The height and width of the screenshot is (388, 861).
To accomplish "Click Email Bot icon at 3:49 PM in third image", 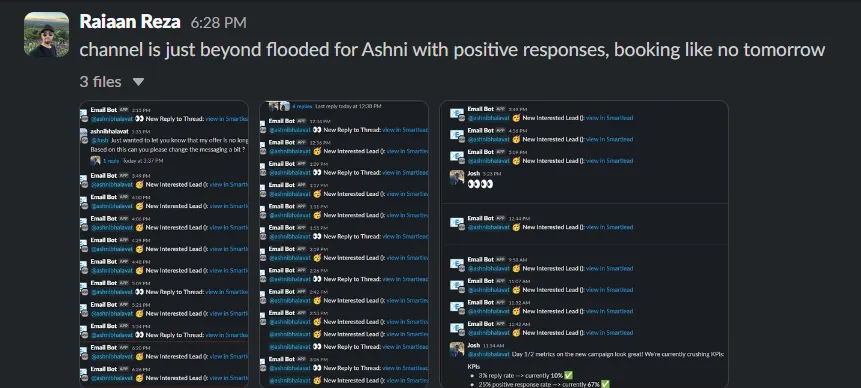I will 457,113.
